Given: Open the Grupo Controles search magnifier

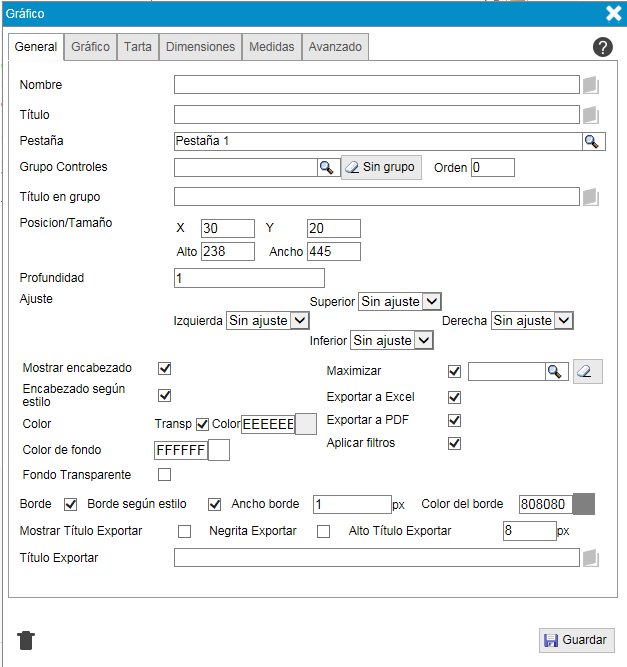Looking at the screenshot, I should (326, 167).
